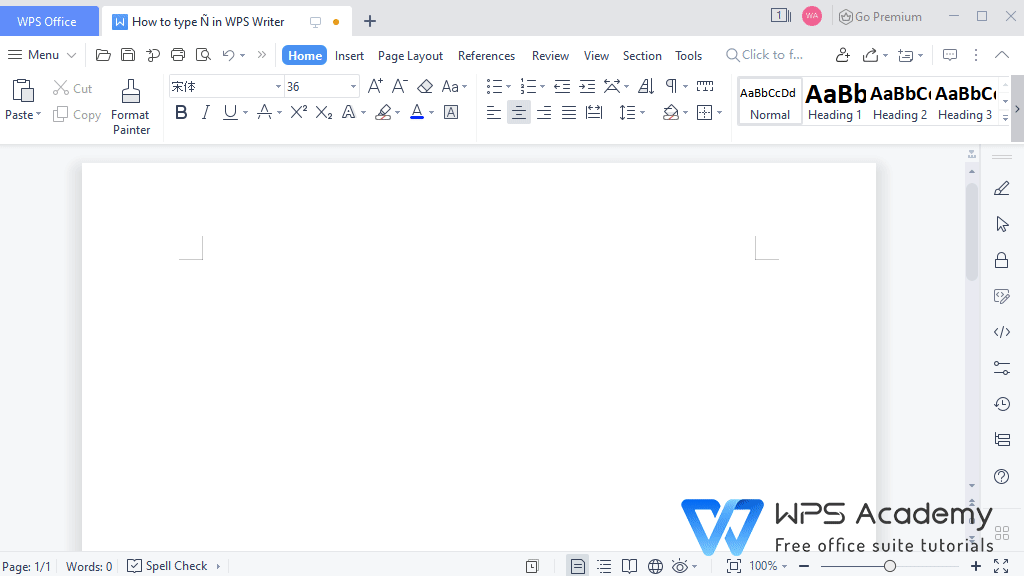The image size is (1024, 576).
Task: Toggle Underline formatting
Action: pyautogui.click(x=230, y=112)
